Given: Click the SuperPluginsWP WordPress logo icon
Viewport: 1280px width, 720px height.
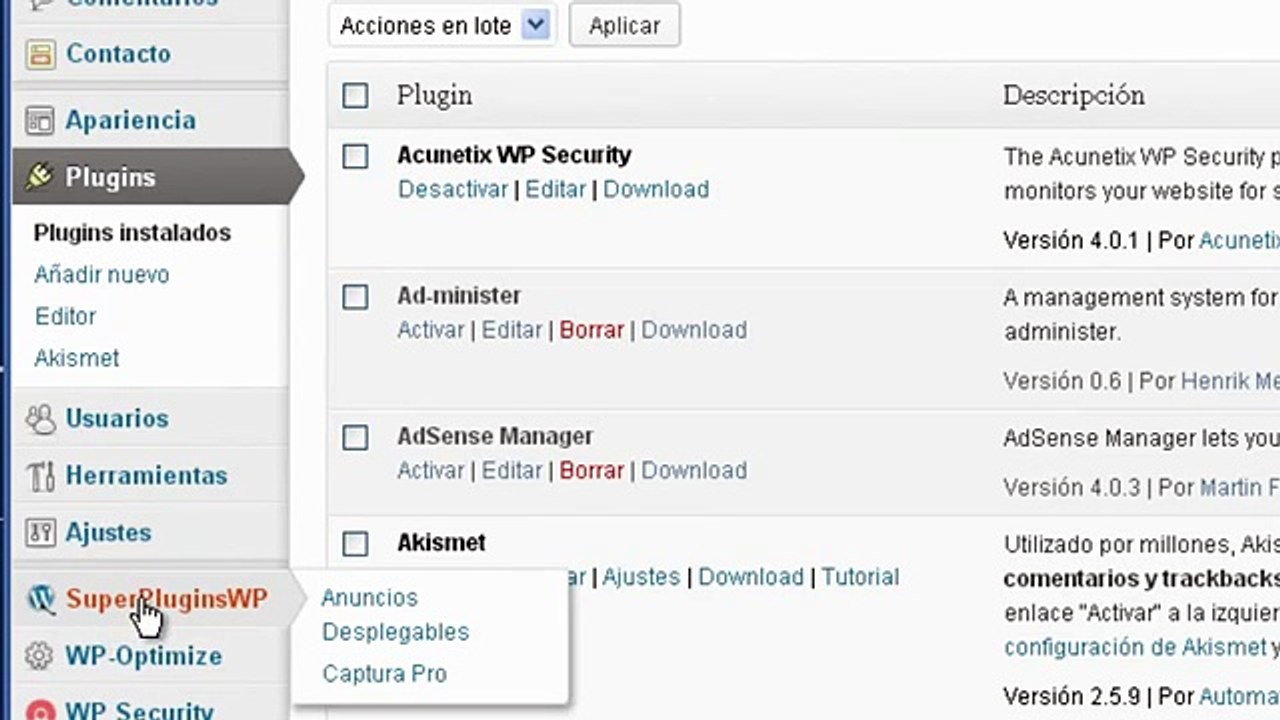Looking at the screenshot, I should [x=40, y=599].
